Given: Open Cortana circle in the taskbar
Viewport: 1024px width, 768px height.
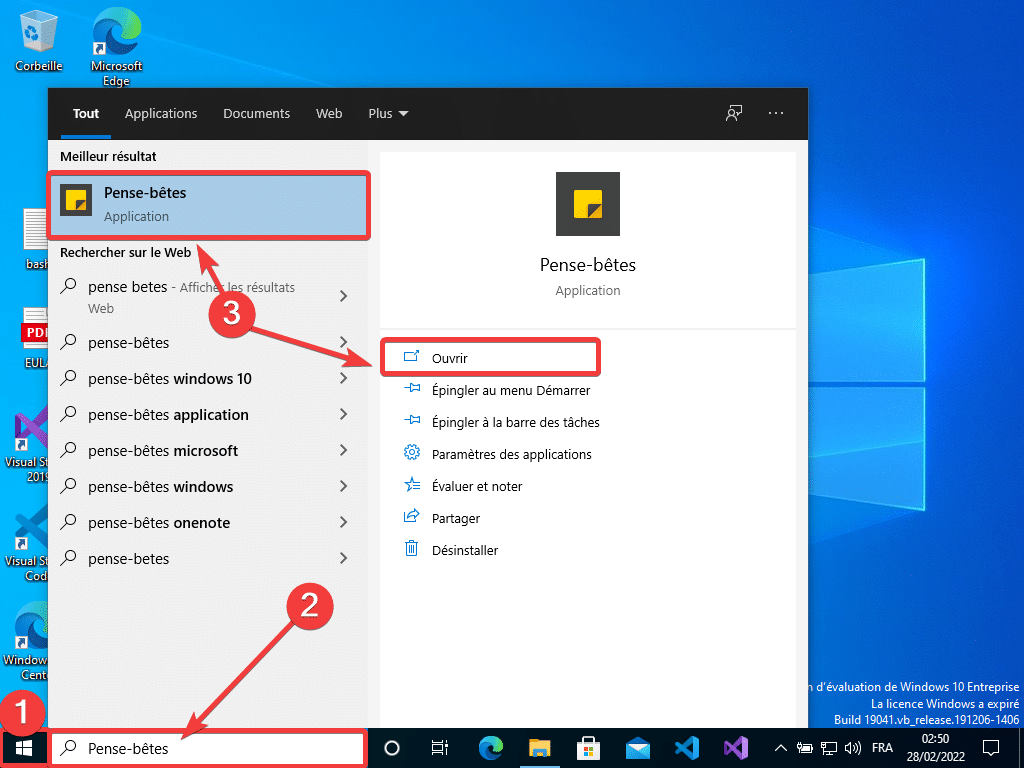Looking at the screenshot, I should tap(392, 748).
